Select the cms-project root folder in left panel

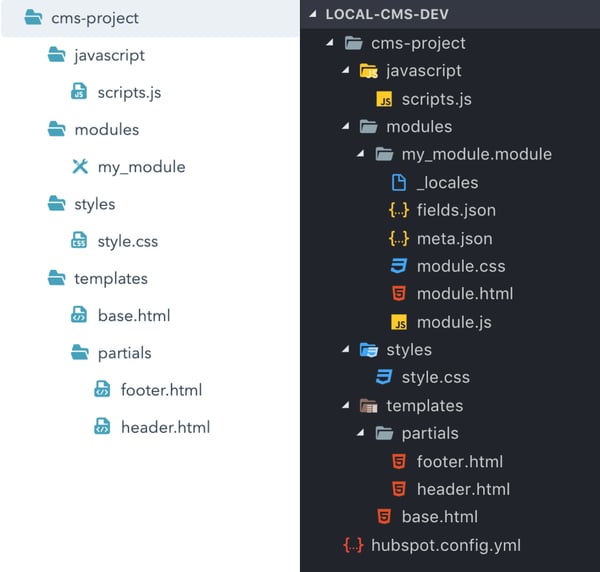pyautogui.click(x=95, y=18)
